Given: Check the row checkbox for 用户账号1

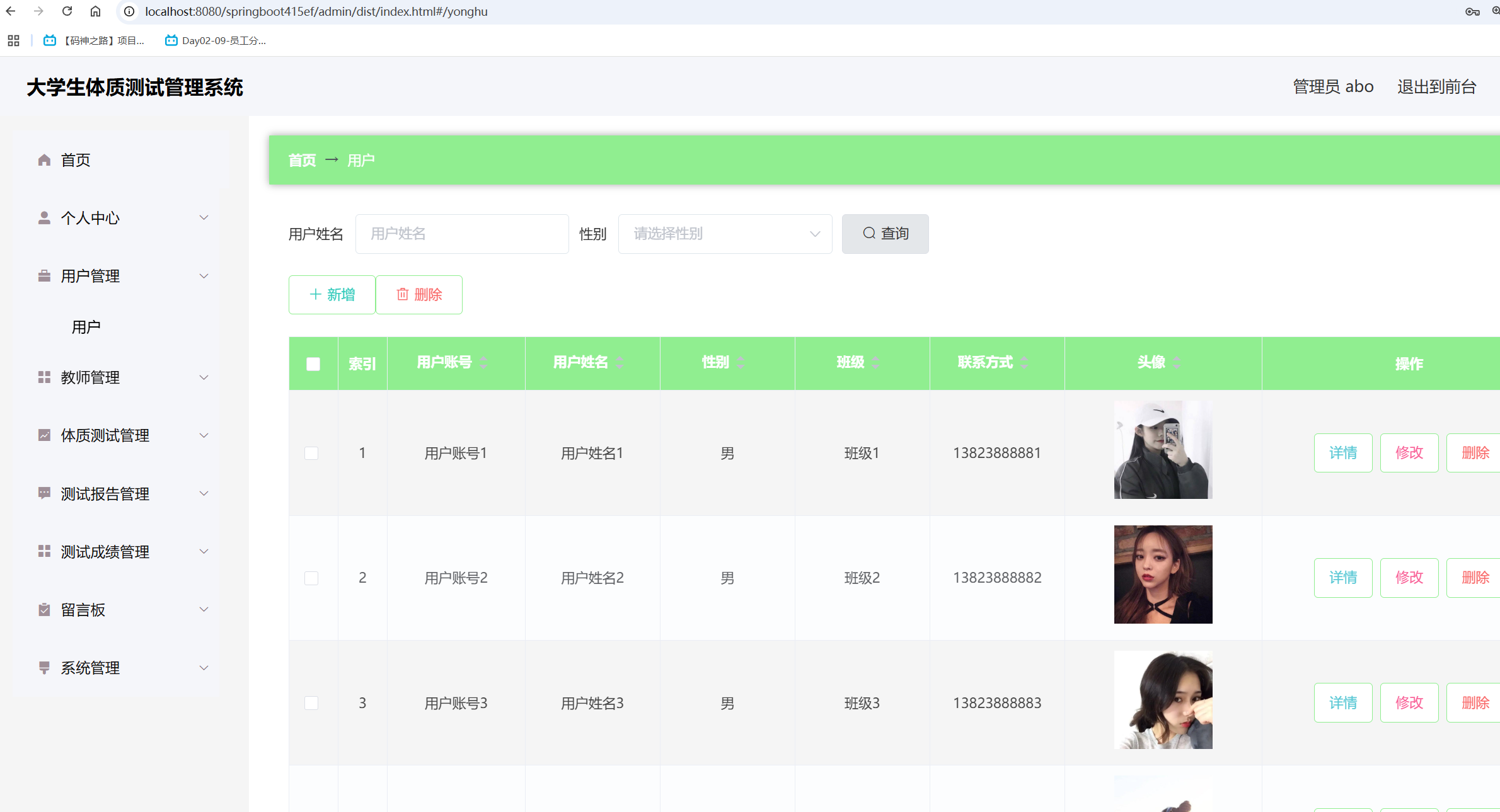Looking at the screenshot, I should (x=311, y=453).
